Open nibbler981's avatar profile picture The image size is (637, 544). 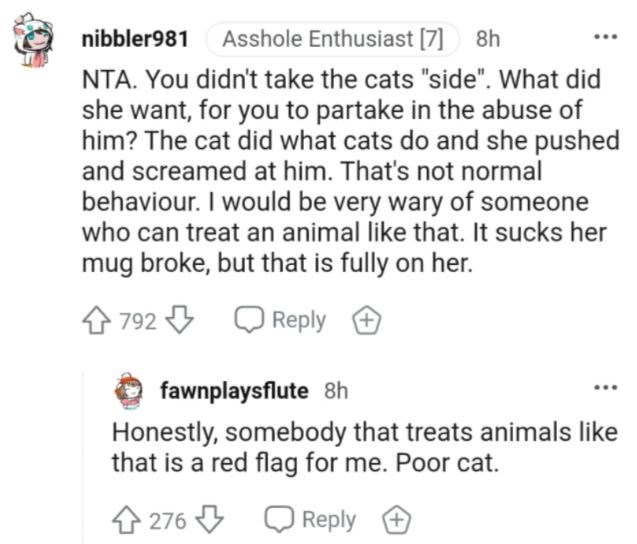click(x=33, y=40)
